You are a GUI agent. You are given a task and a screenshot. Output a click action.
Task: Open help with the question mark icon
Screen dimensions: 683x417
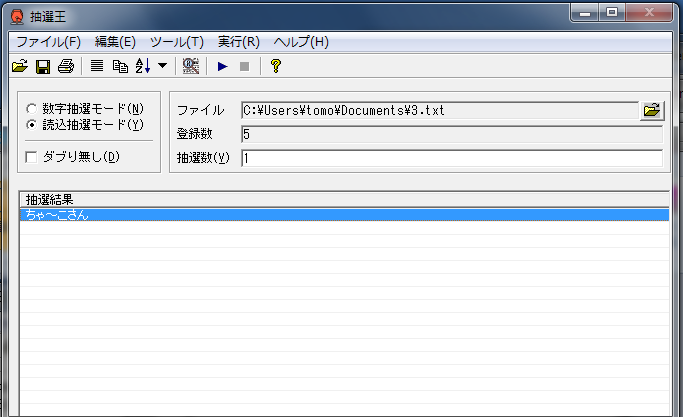click(276, 66)
